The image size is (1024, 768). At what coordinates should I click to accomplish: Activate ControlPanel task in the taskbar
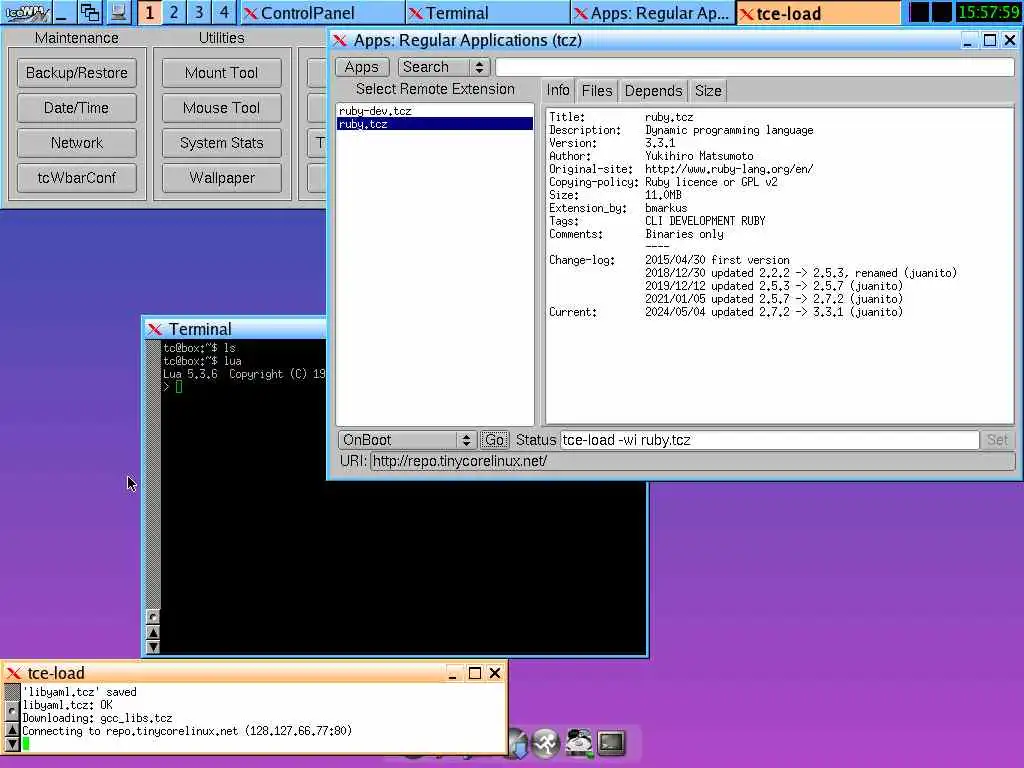323,12
